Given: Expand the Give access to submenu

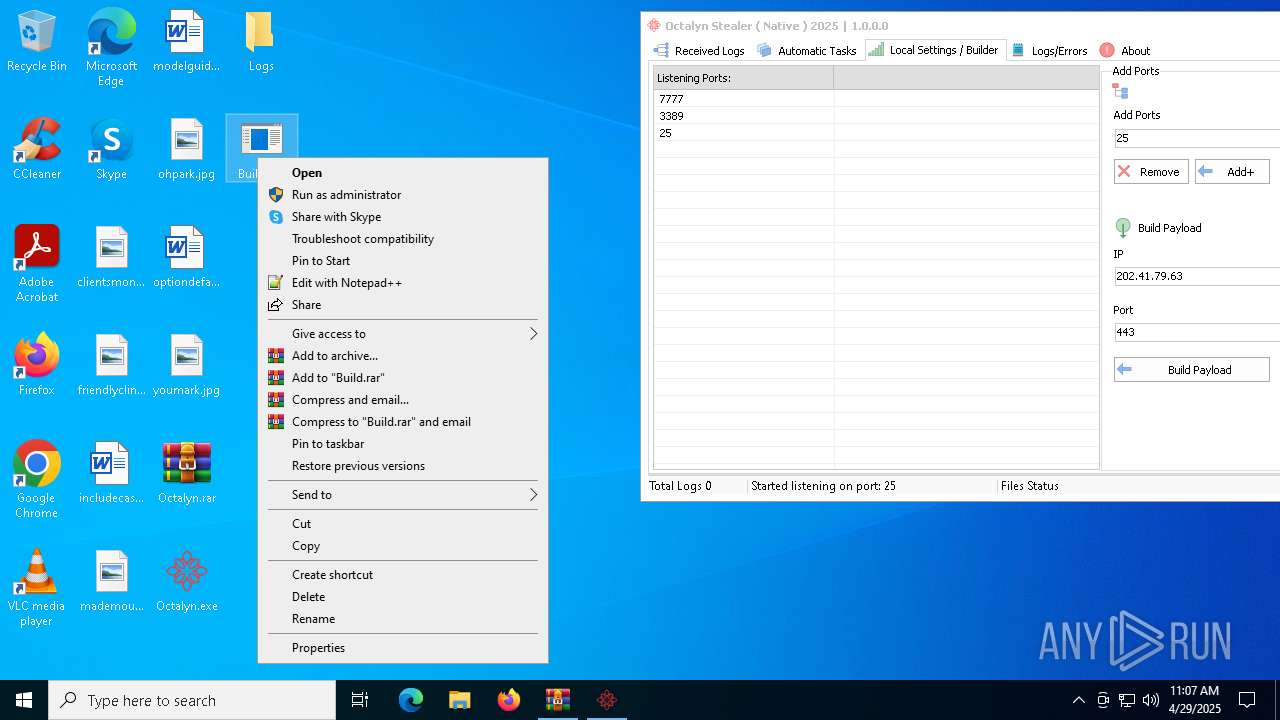Looking at the screenshot, I should click(x=403, y=334).
